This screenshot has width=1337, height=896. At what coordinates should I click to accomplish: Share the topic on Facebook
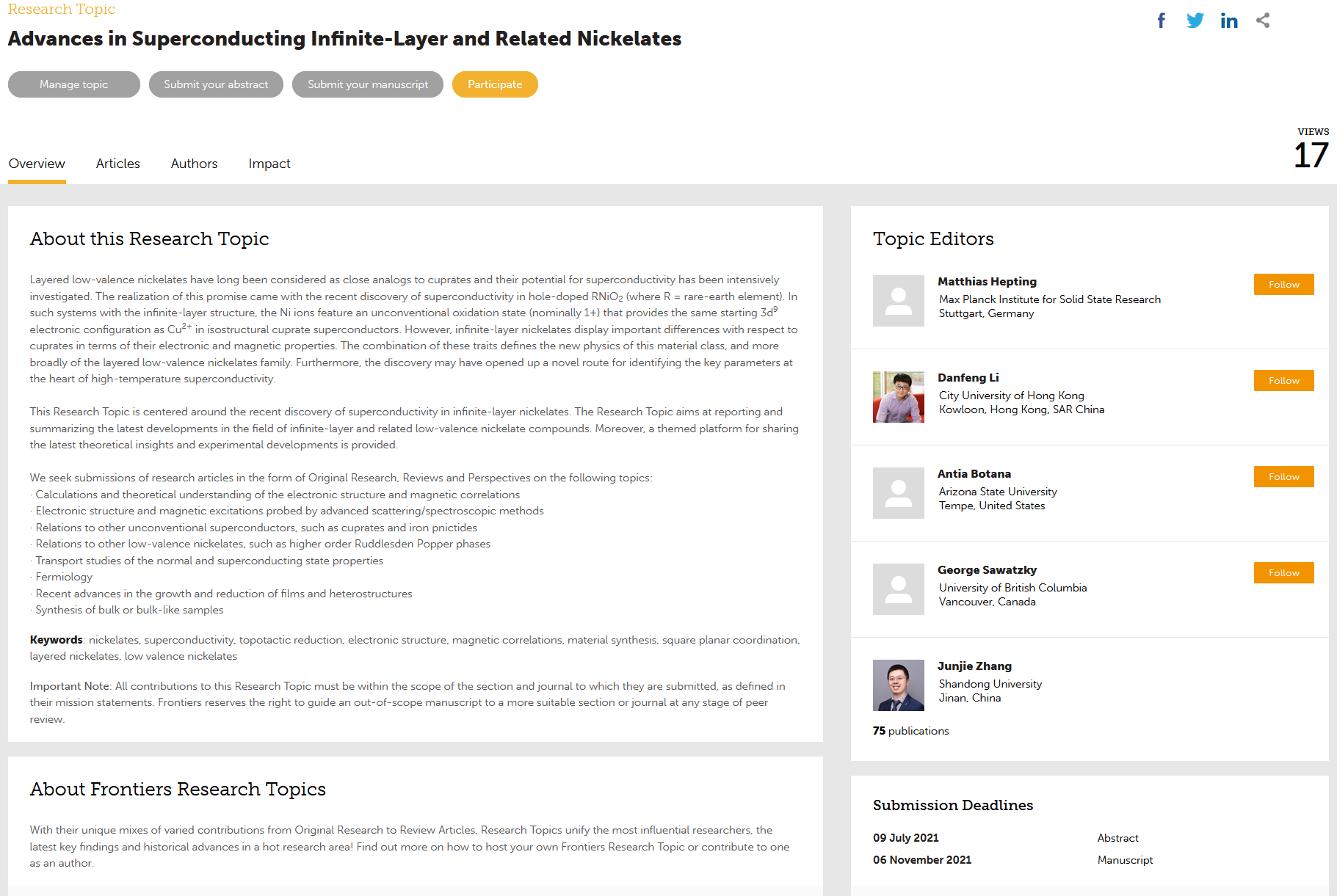(x=1161, y=21)
